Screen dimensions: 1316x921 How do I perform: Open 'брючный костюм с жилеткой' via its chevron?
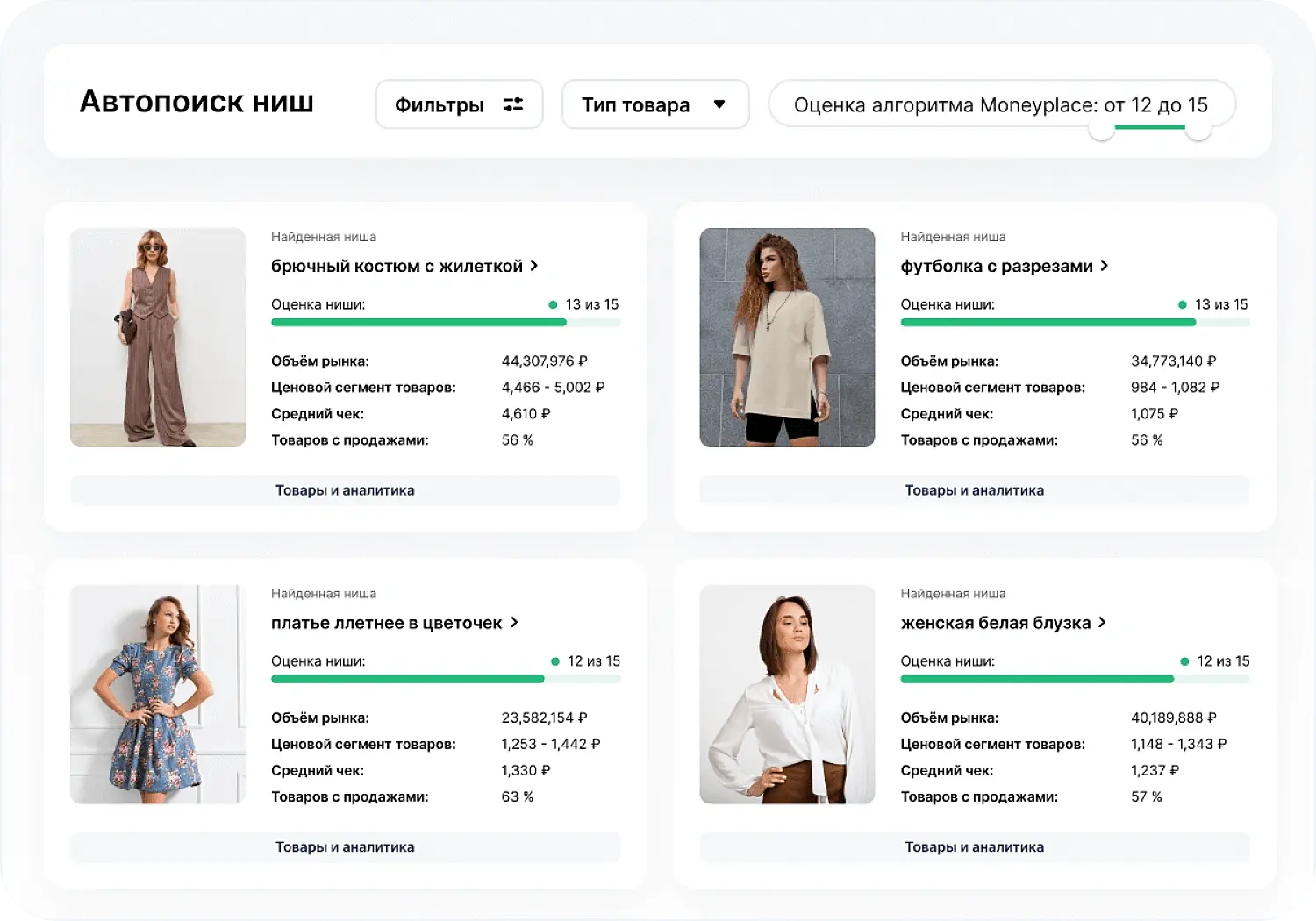(533, 265)
